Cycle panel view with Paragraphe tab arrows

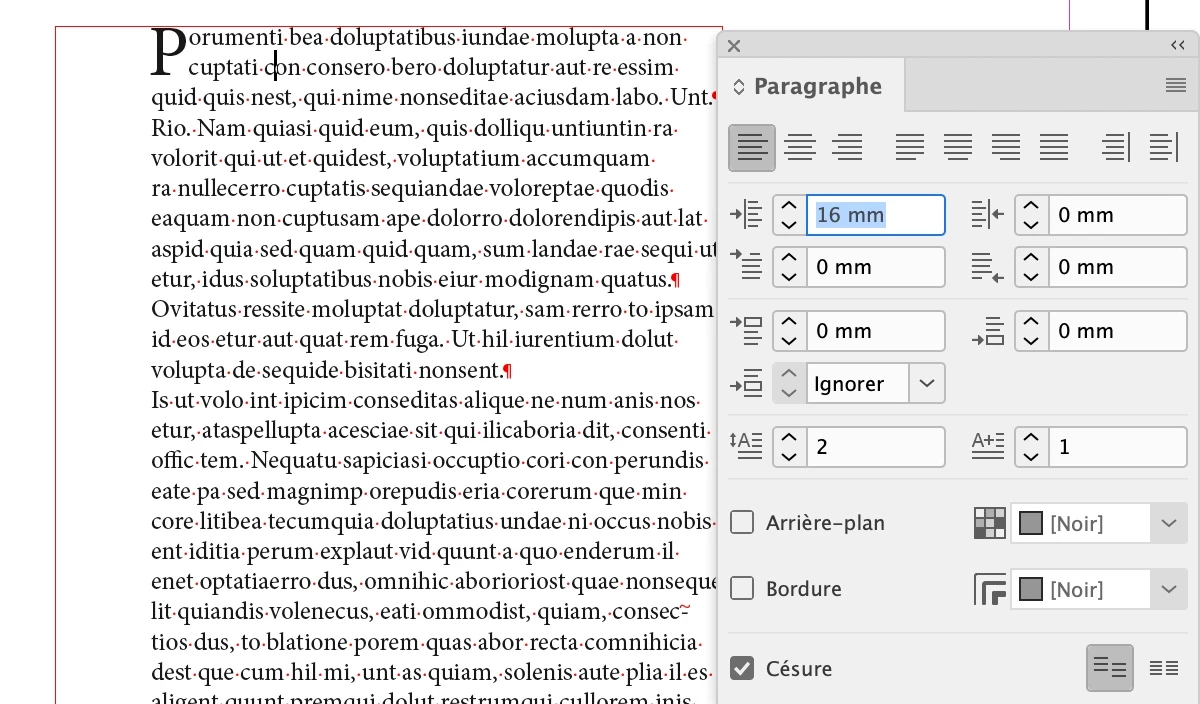pyautogui.click(x=739, y=87)
